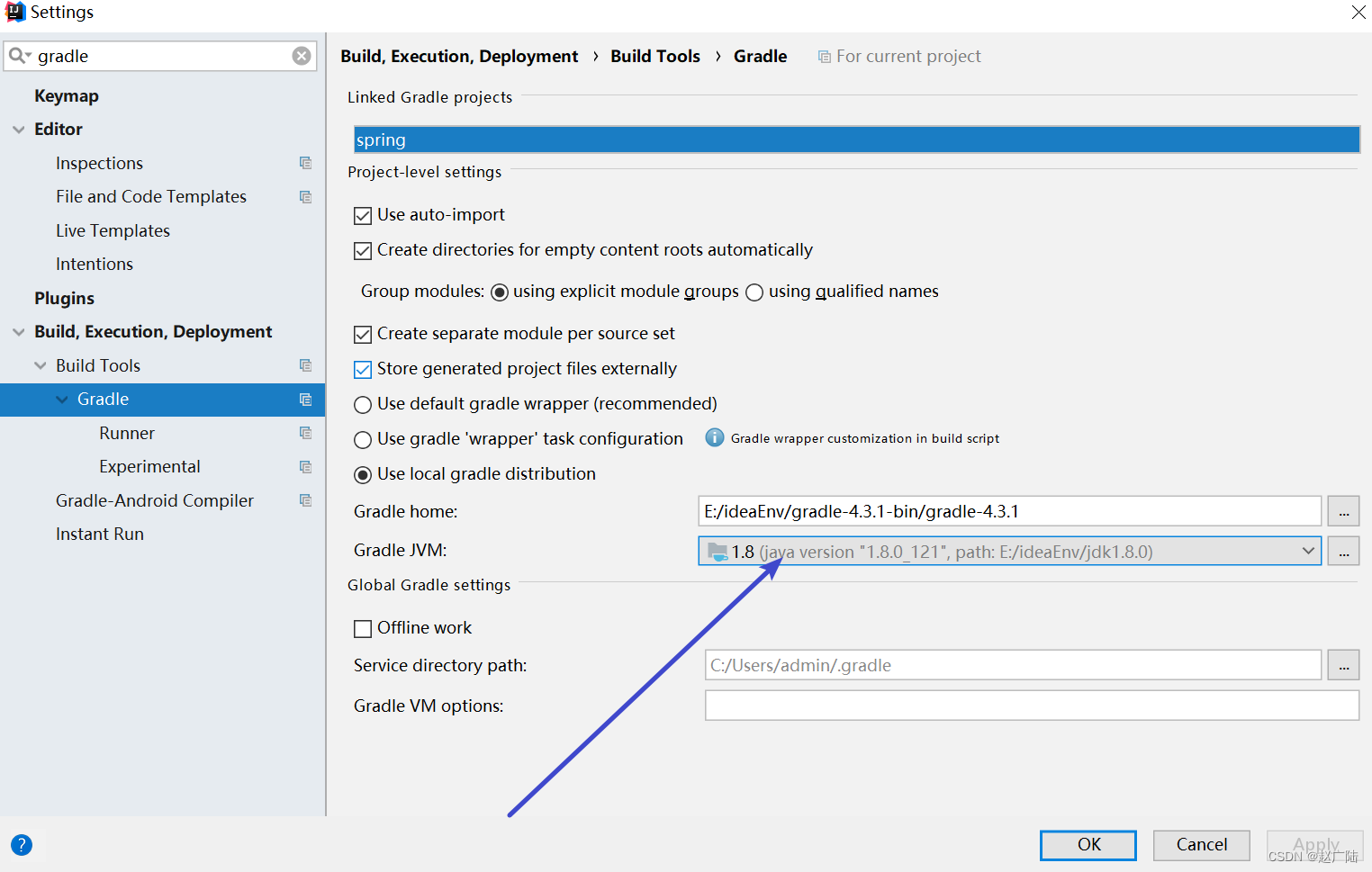The width and height of the screenshot is (1372, 872).
Task: Click Cancel button
Action: 1201,845
